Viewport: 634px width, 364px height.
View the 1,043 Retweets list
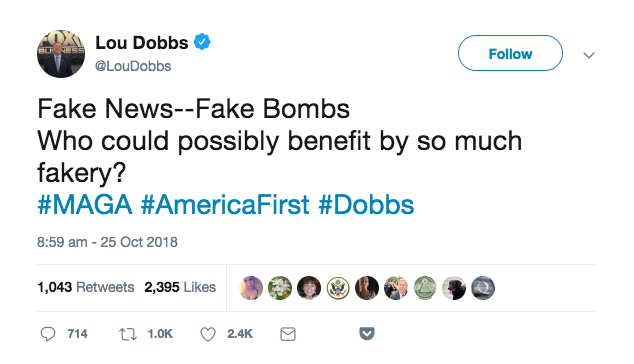pos(86,287)
